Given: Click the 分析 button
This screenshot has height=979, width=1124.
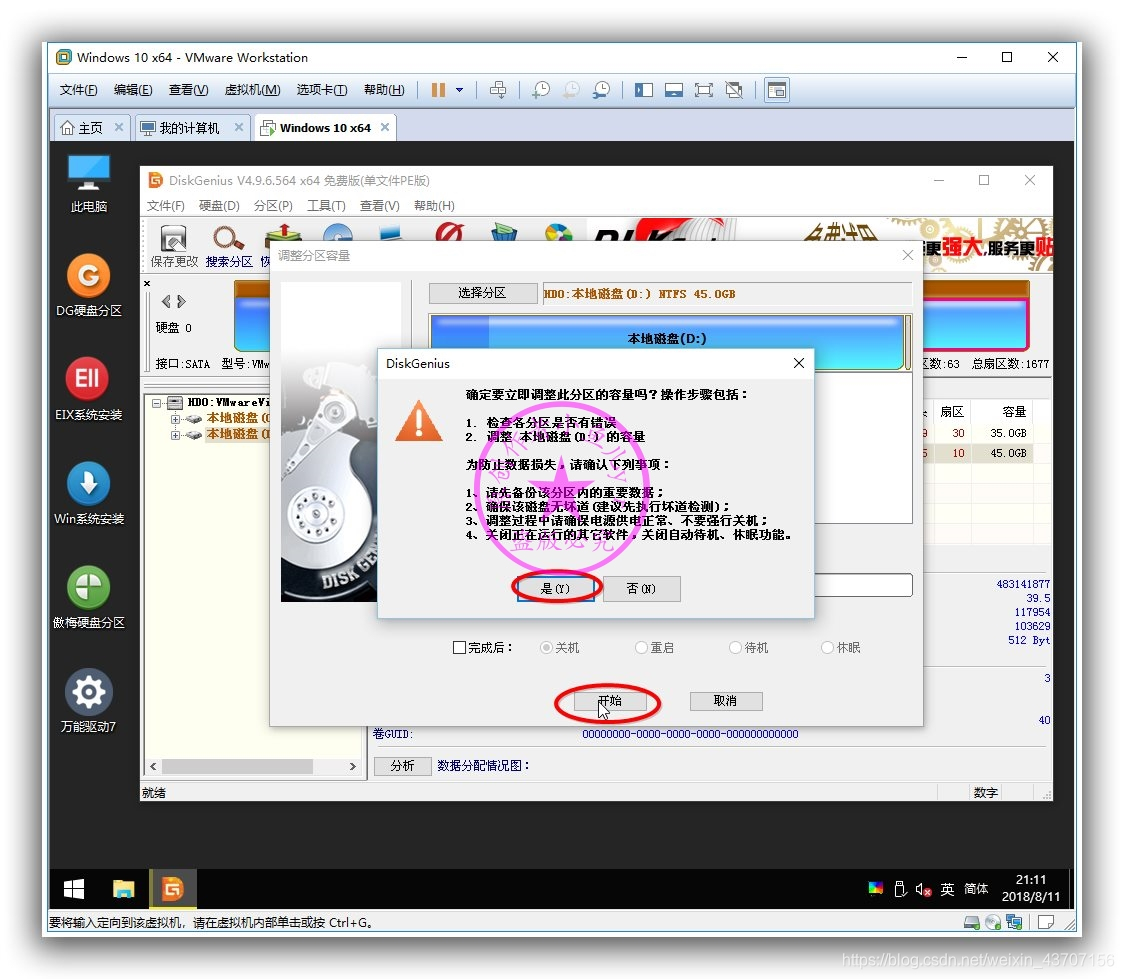Looking at the screenshot, I should 402,766.
